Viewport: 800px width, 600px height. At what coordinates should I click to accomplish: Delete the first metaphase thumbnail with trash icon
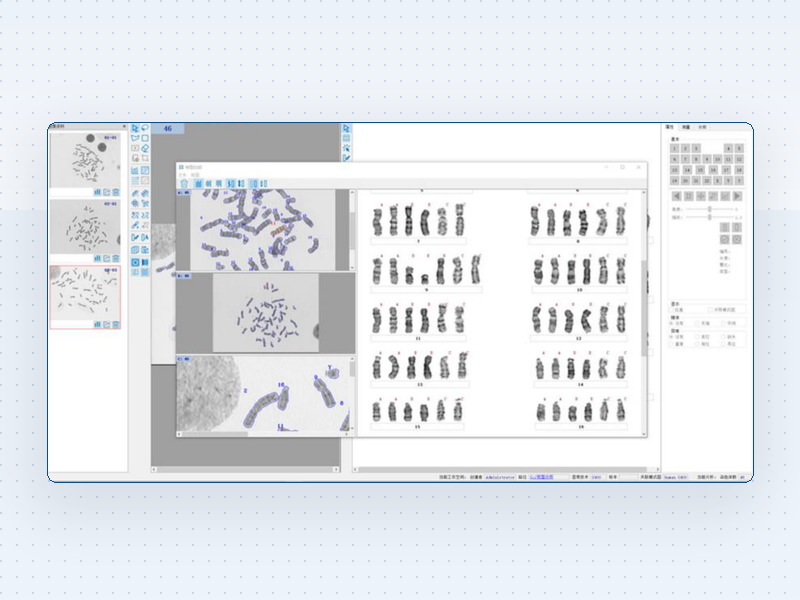tap(115, 192)
